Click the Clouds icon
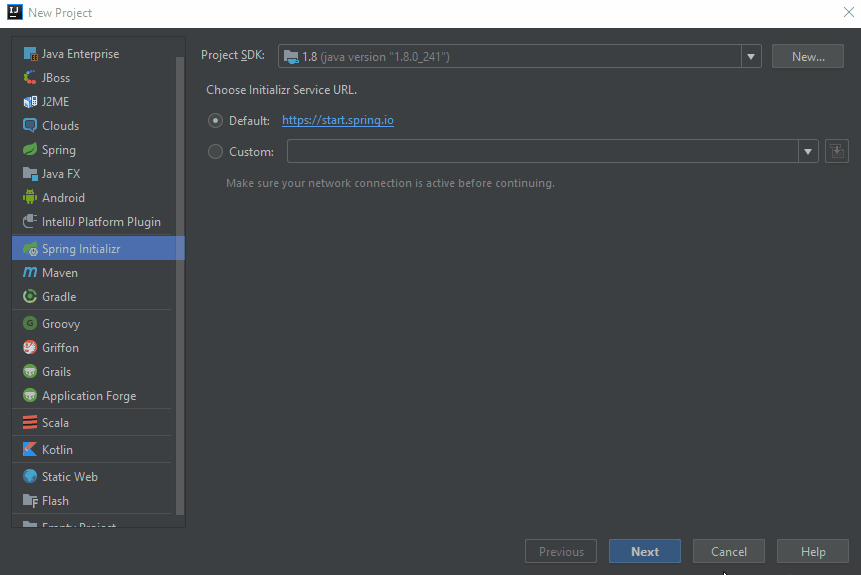Viewport: 861px width, 575px height. coord(30,126)
